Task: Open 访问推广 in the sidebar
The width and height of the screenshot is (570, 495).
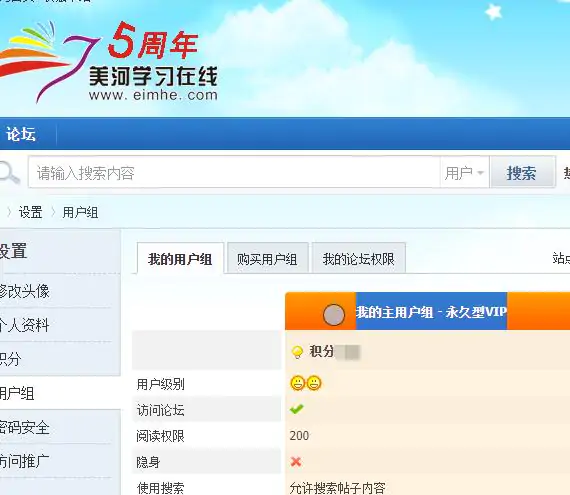Action: [25, 462]
